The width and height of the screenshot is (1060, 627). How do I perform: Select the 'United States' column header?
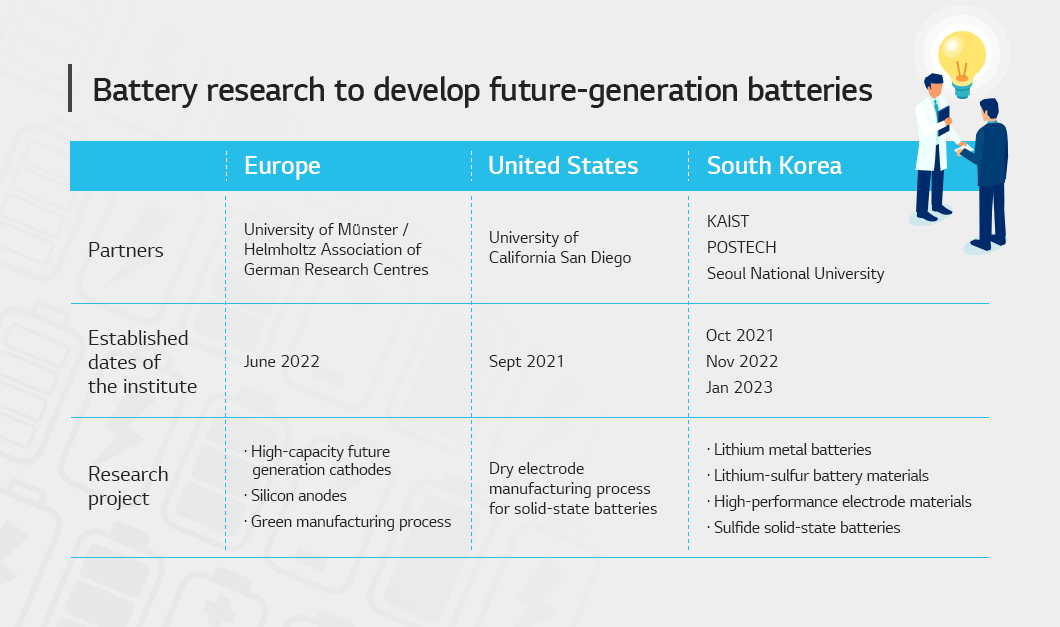pos(563,166)
